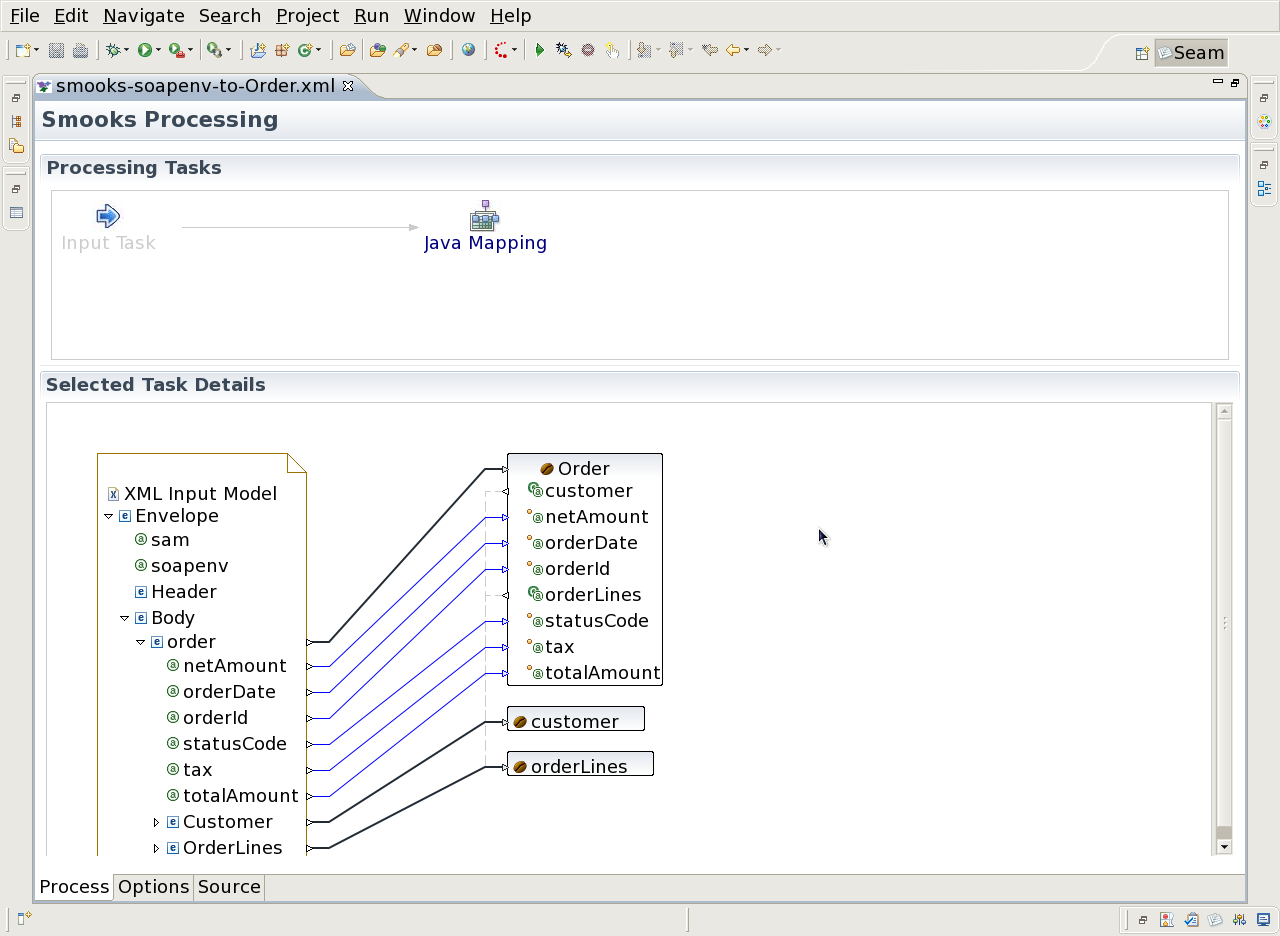The height and width of the screenshot is (936, 1280).
Task: Open the Debug dropdown arrow
Action: click(x=126, y=50)
